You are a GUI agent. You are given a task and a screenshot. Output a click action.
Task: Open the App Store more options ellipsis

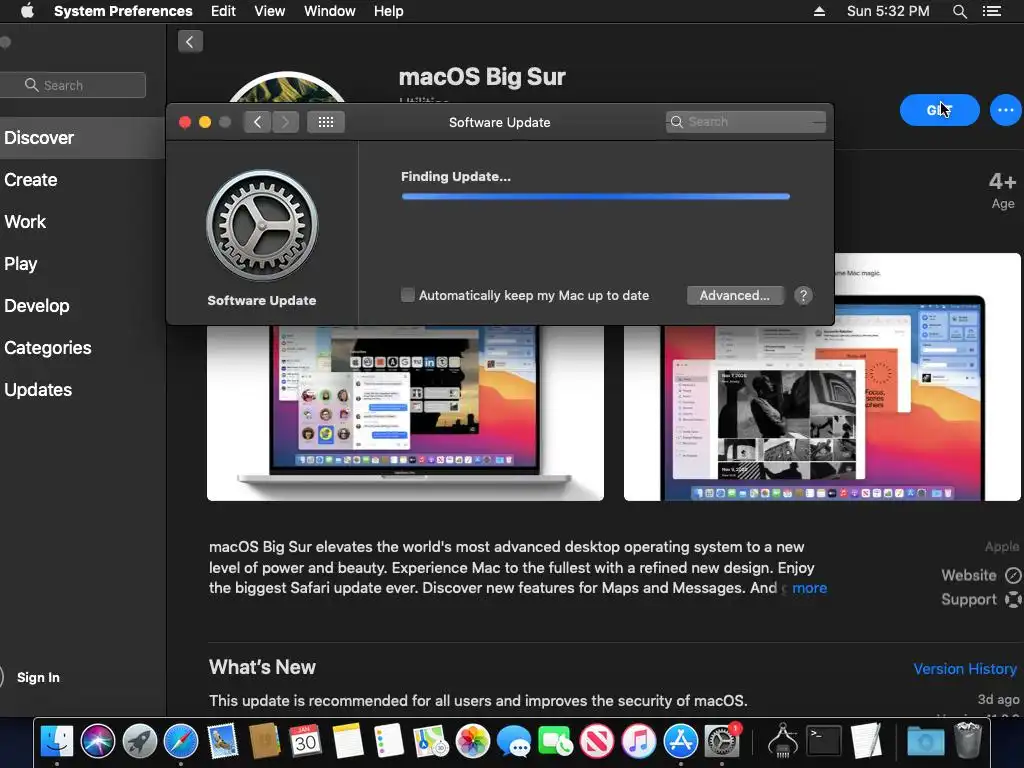[1006, 110]
